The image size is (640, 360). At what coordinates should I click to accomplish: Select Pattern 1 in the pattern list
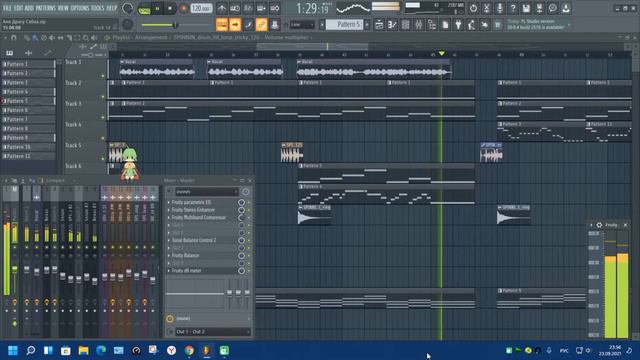point(28,64)
